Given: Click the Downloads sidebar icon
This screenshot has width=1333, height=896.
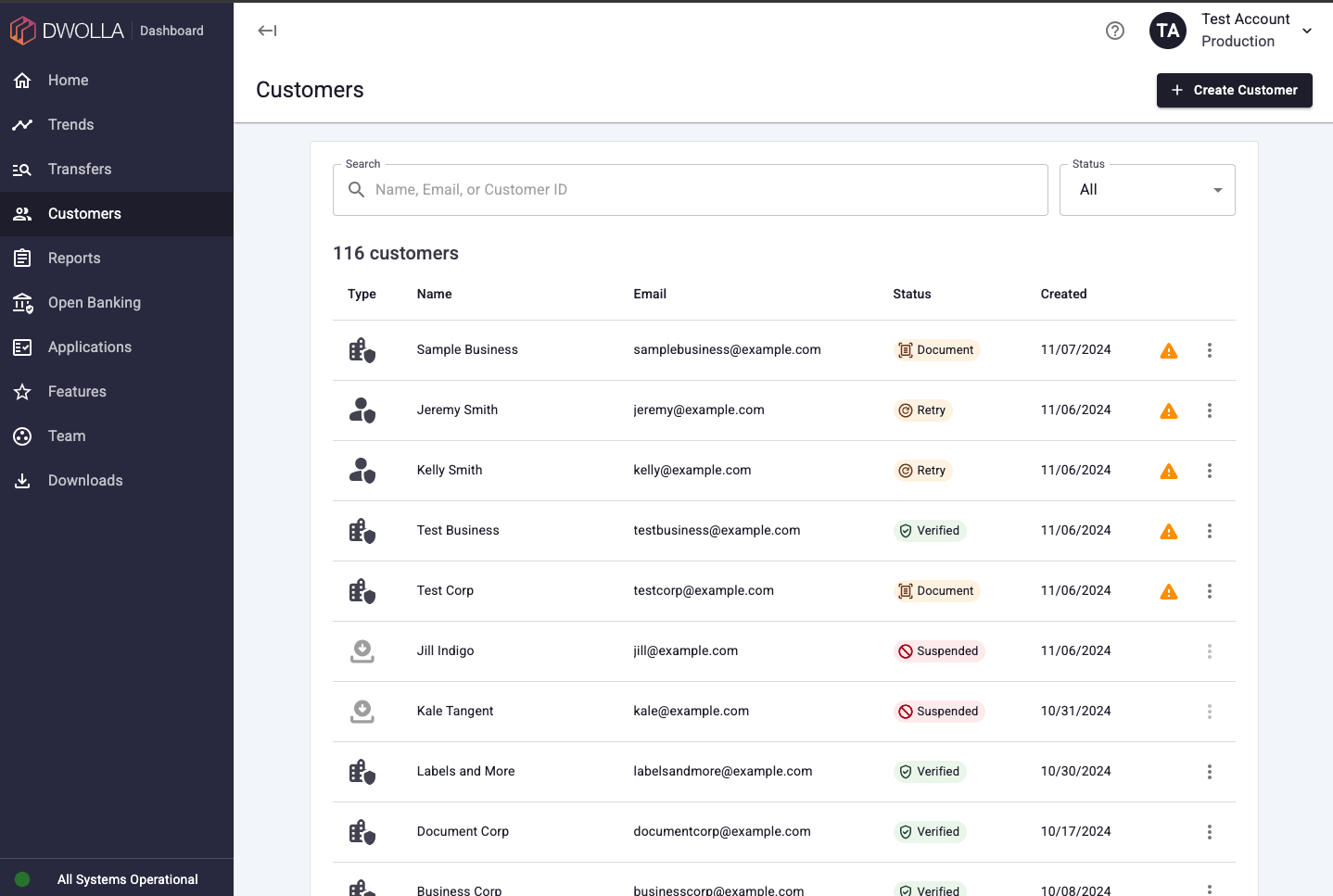Looking at the screenshot, I should coord(22,480).
